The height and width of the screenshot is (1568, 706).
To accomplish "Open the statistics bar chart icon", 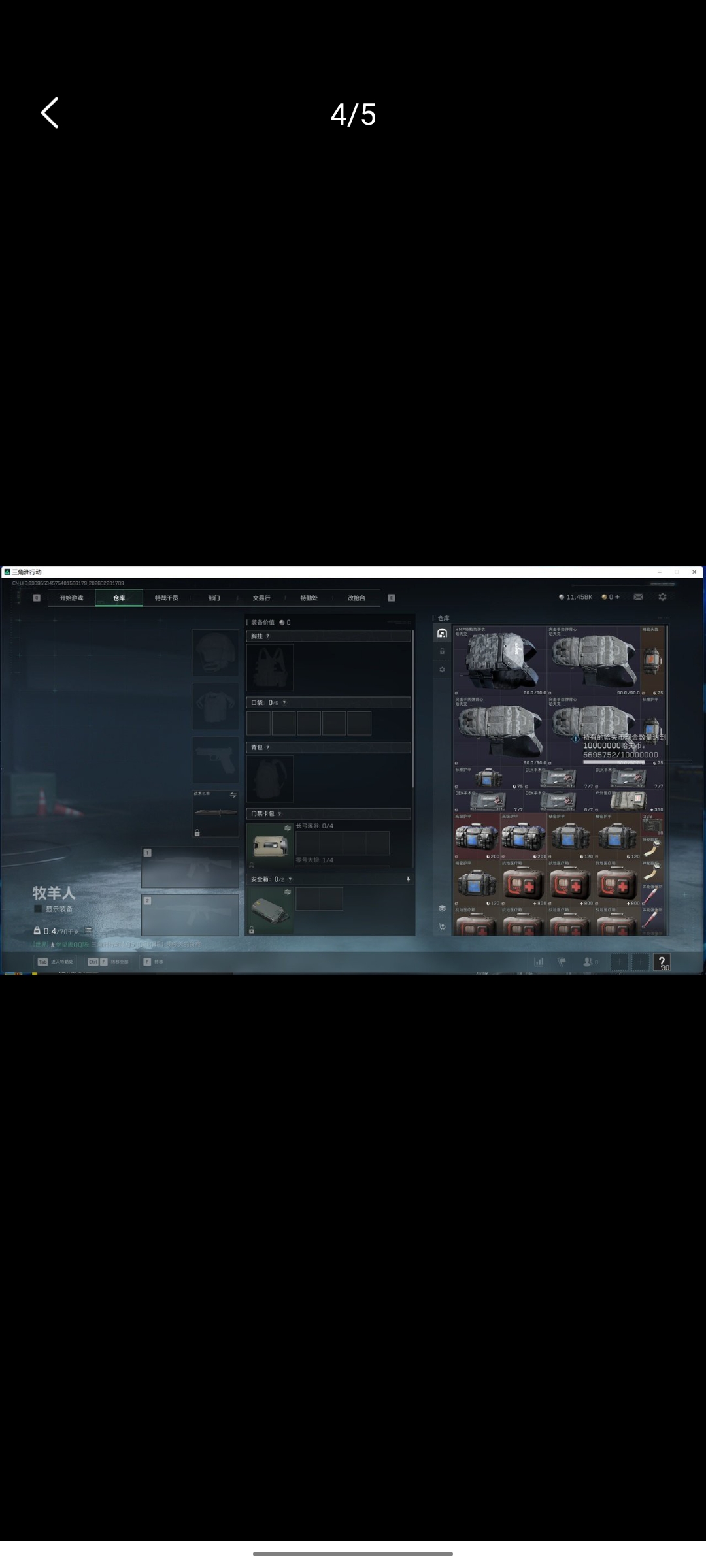I will (x=539, y=962).
